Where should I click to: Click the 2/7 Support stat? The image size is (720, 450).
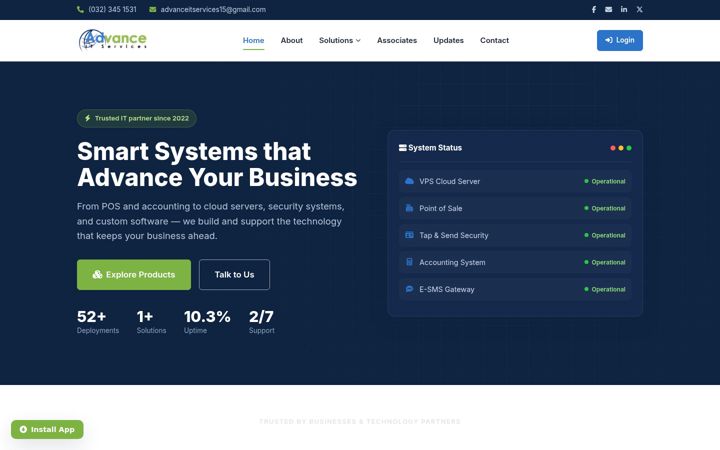[262, 321]
